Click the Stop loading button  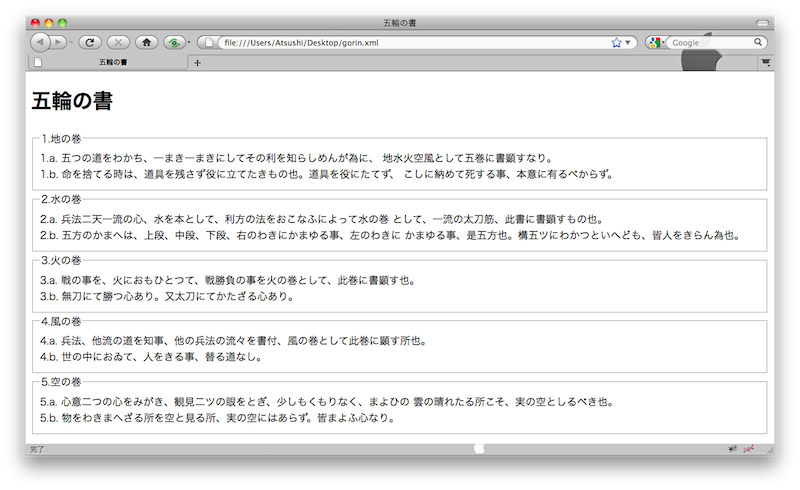(118, 42)
